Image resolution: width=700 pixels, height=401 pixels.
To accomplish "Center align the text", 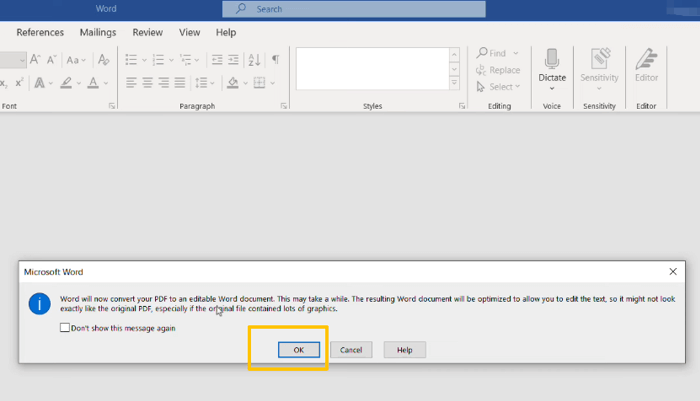I will click(x=147, y=83).
